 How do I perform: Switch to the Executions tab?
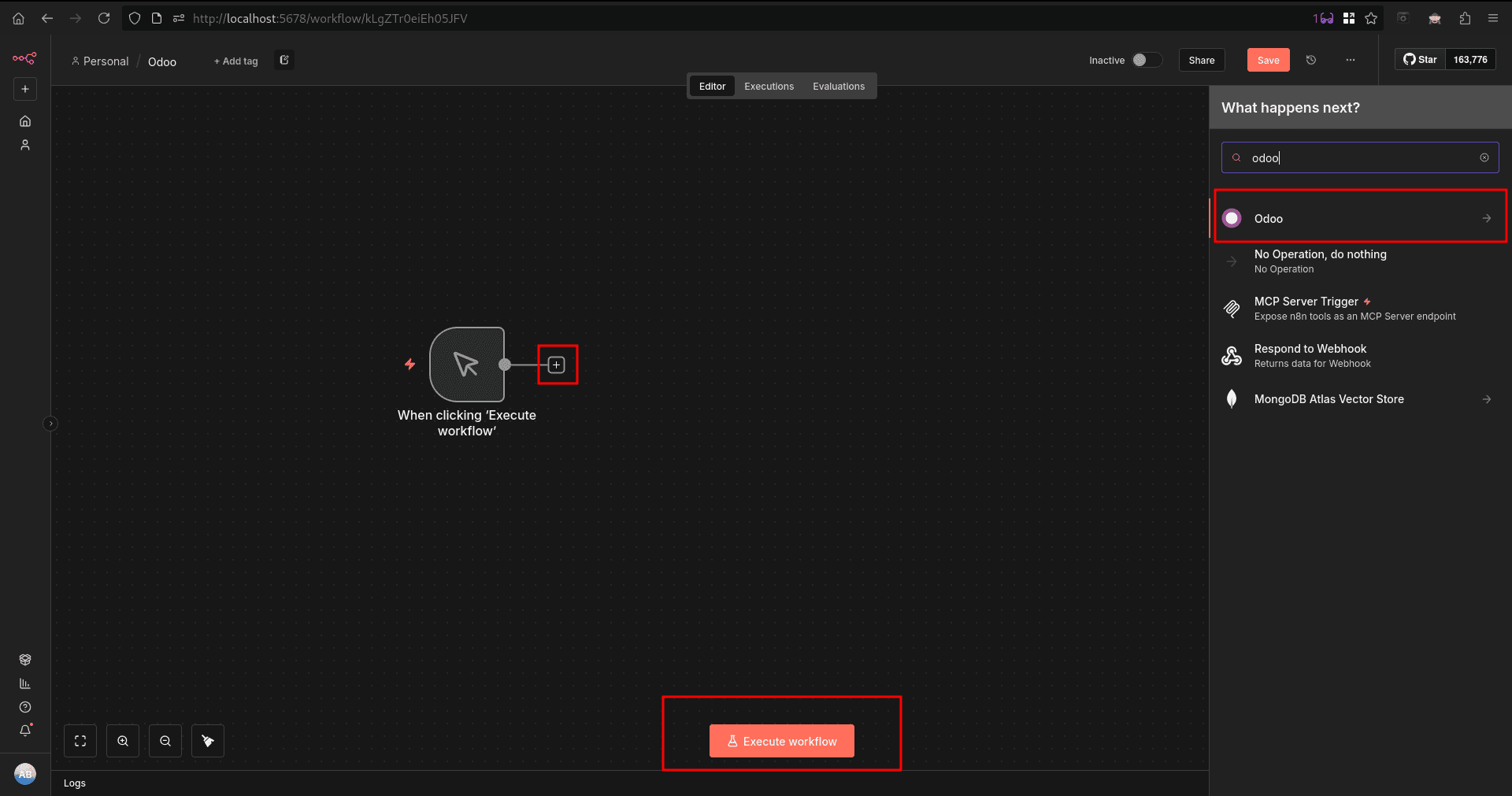pos(769,86)
